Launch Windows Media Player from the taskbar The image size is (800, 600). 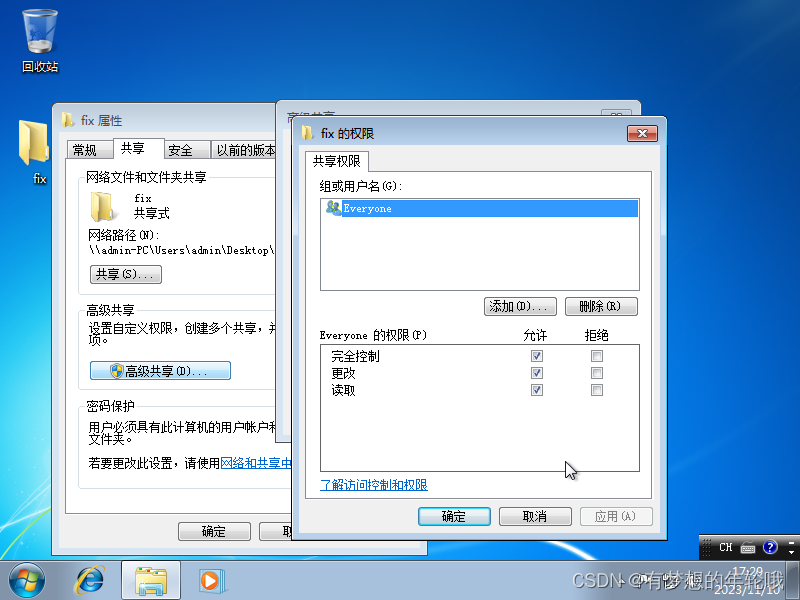click(x=210, y=580)
